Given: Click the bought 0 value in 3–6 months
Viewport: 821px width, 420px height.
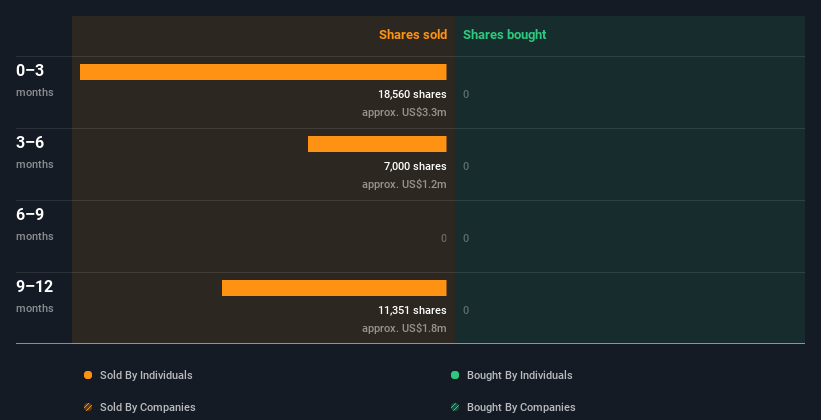Looking at the screenshot, I should (x=466, y=167).
